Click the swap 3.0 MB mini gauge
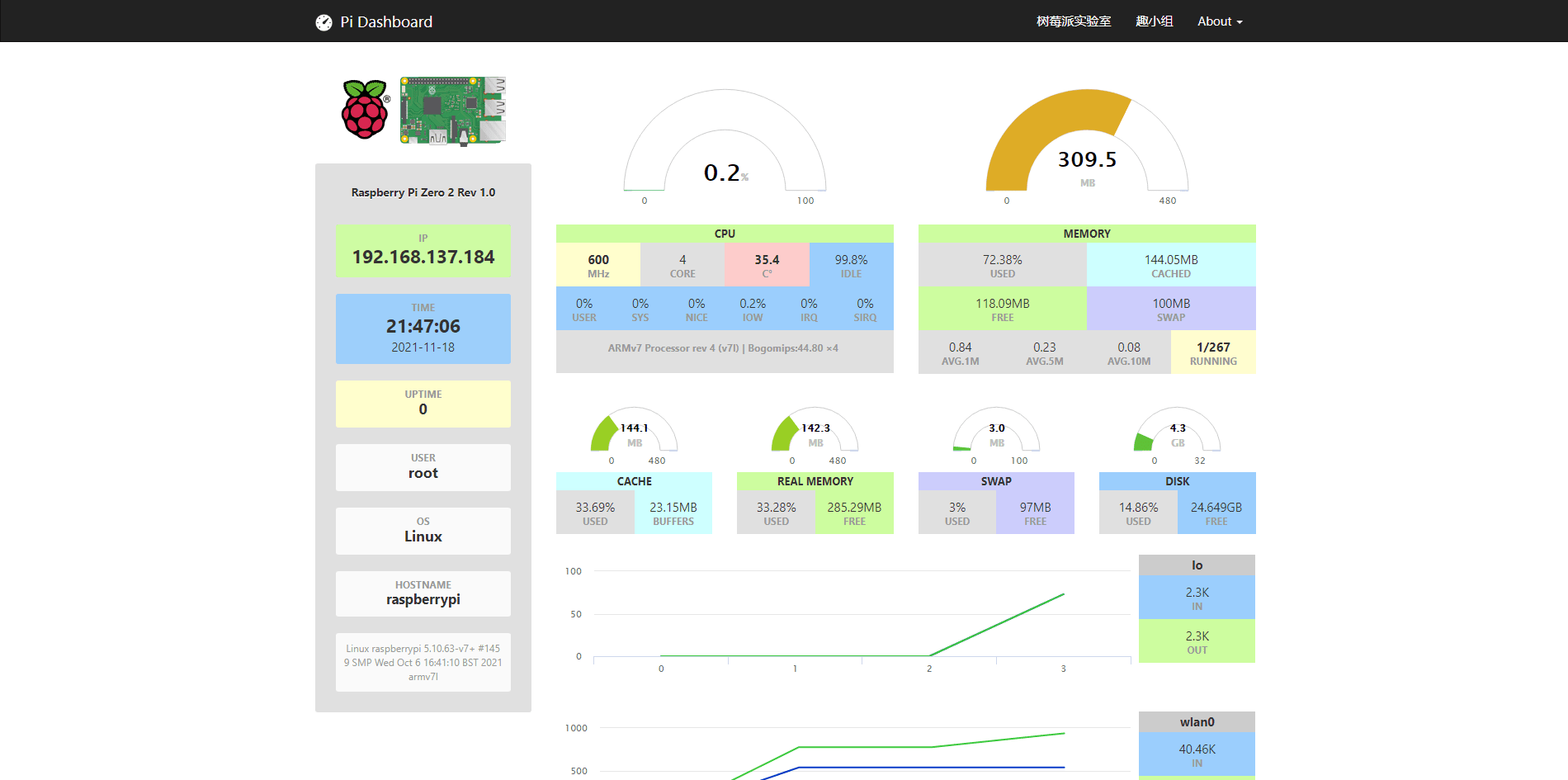 coord(996,433)
